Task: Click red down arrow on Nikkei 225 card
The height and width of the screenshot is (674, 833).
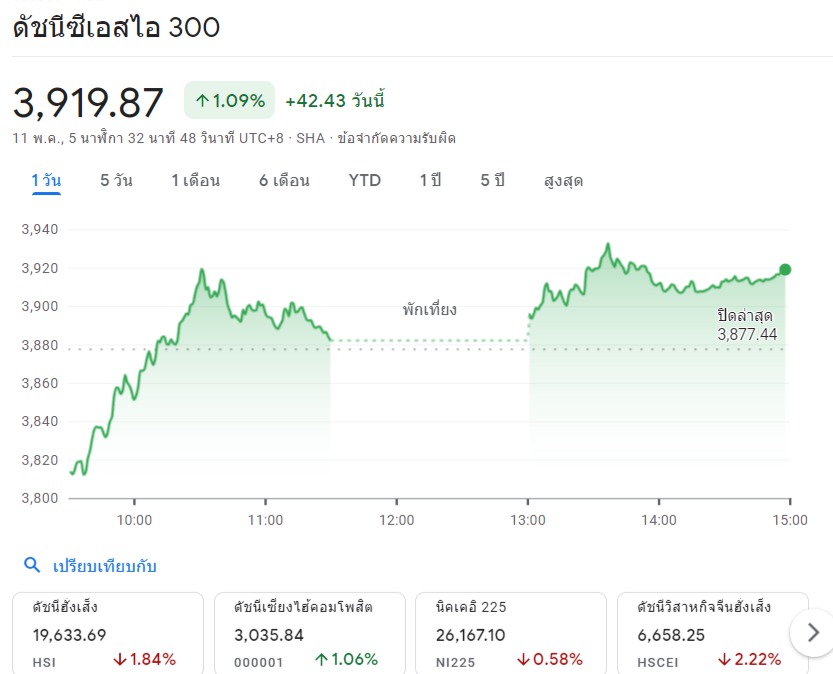Action: pos(524,659)
